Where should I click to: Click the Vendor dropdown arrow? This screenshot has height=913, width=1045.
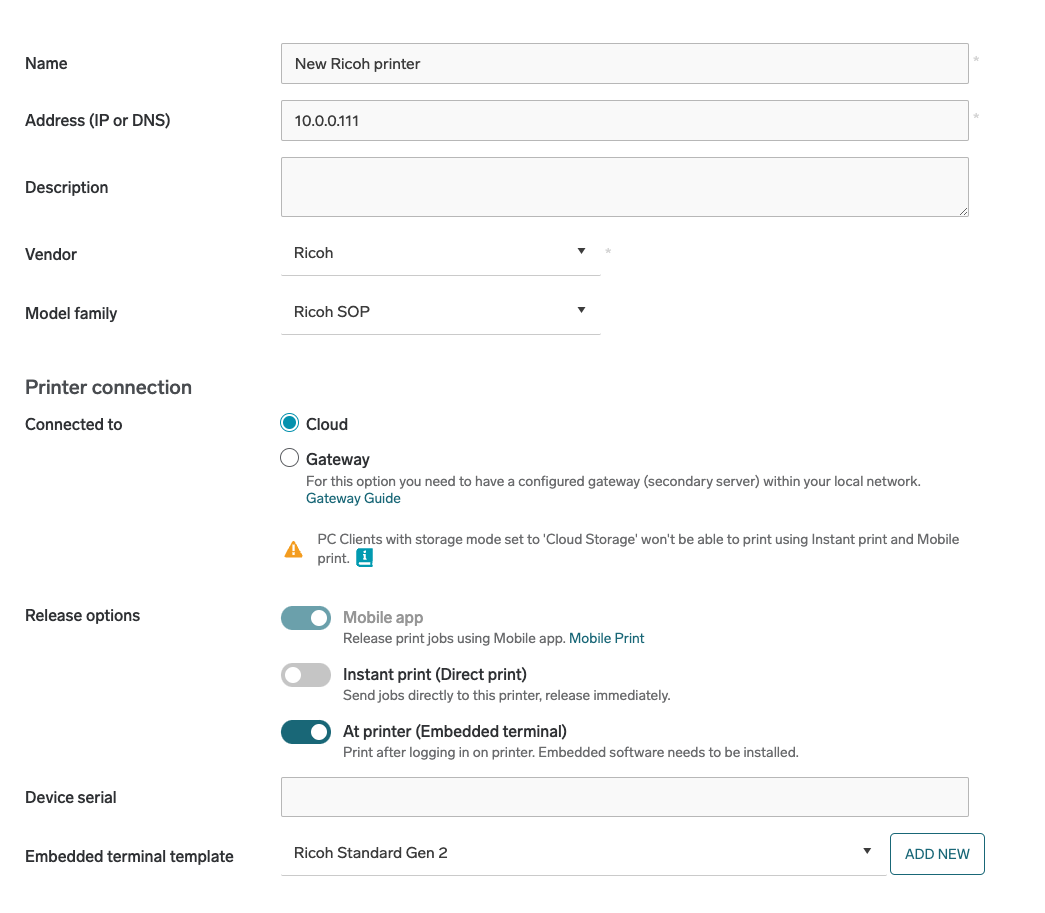pyautogui.click(x=581, y=252)
